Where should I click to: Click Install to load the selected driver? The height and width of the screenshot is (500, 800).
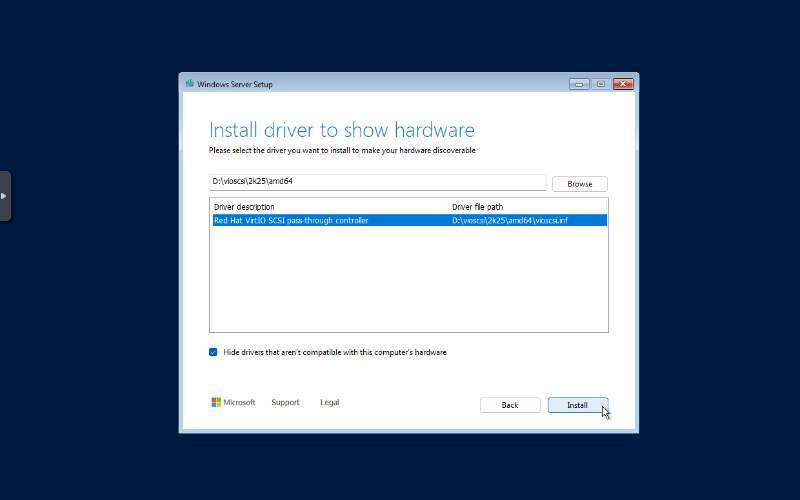[577, 405]
